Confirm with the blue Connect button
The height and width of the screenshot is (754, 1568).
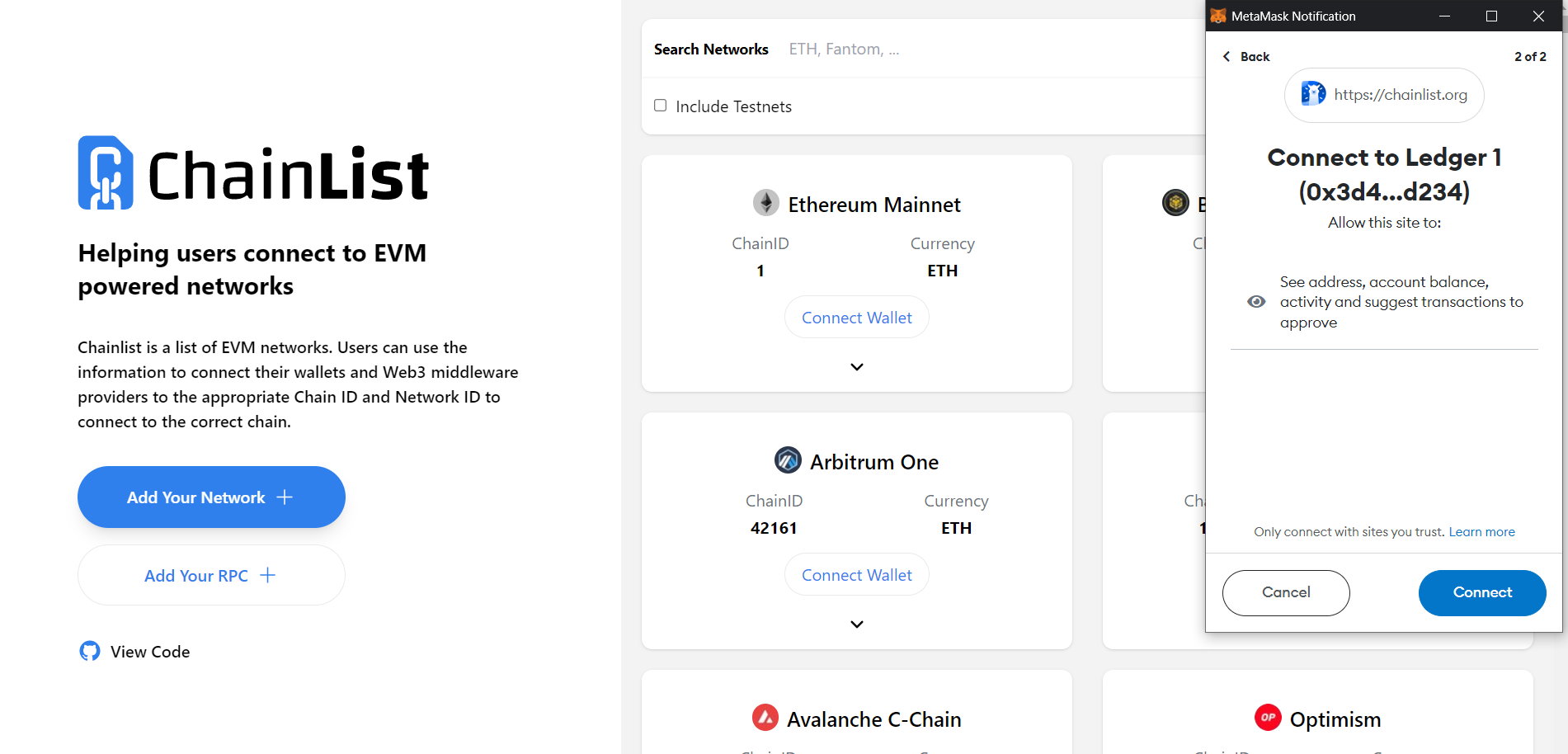pos(1481,592)
